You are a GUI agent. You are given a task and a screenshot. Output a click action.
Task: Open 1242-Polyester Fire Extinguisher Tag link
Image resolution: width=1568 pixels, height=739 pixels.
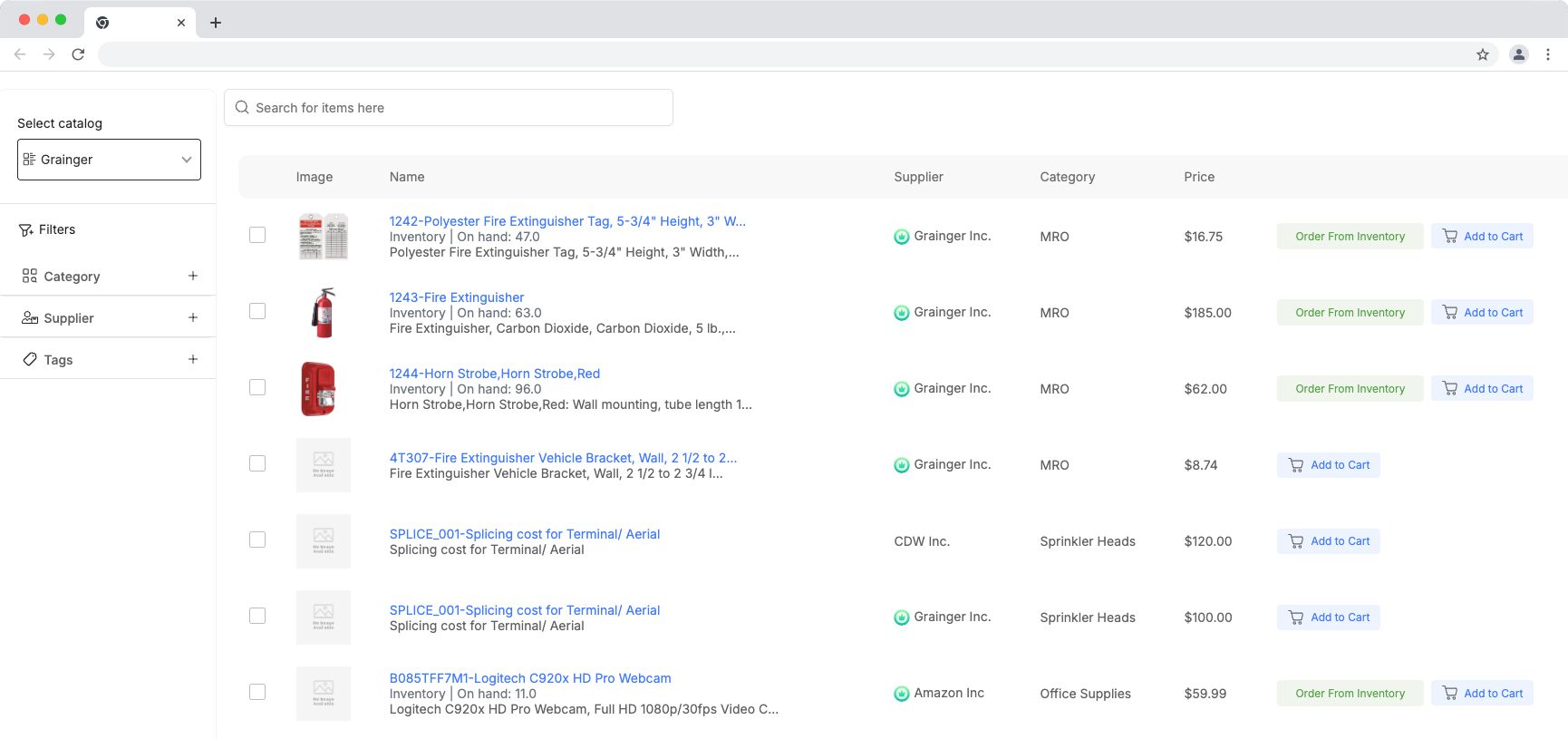[x=567, y=221]
